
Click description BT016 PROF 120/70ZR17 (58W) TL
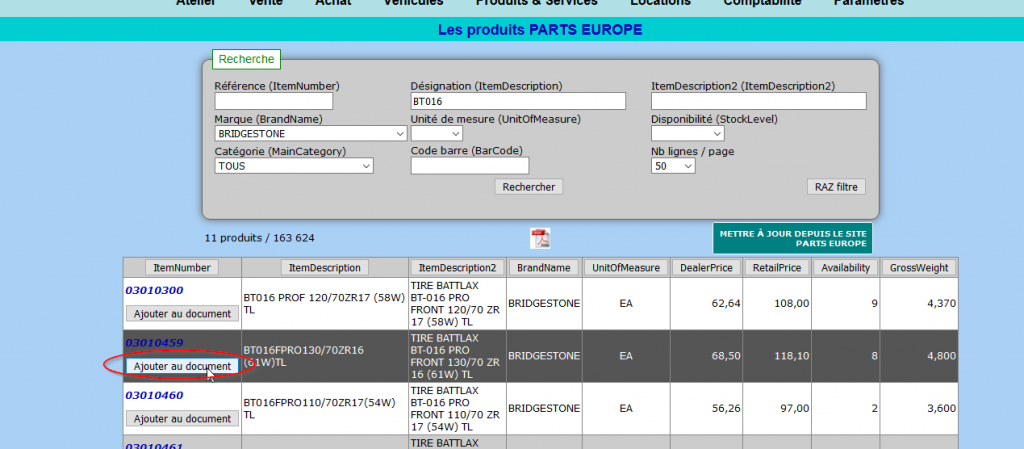[325, 304]
